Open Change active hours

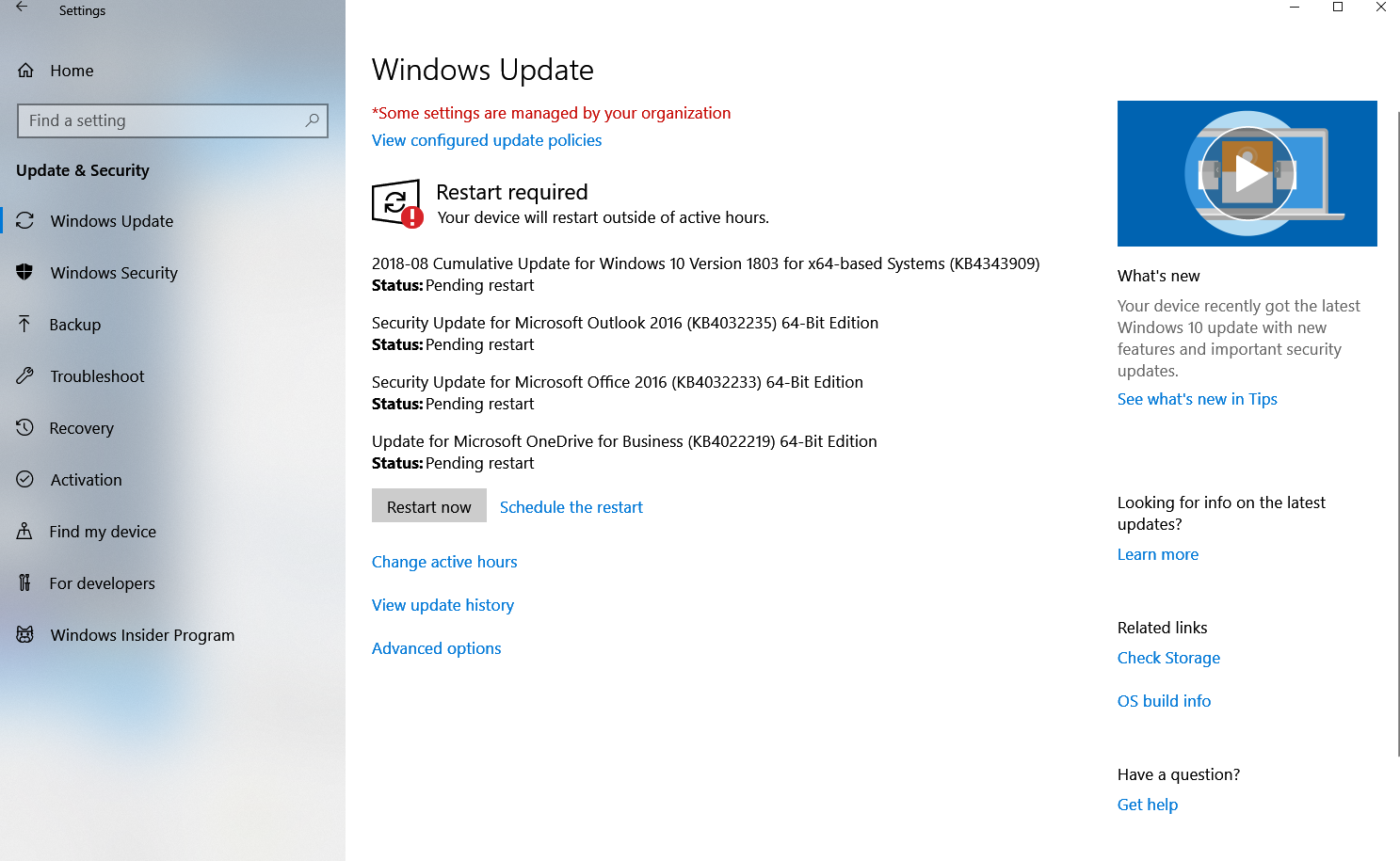coord(444,561)
